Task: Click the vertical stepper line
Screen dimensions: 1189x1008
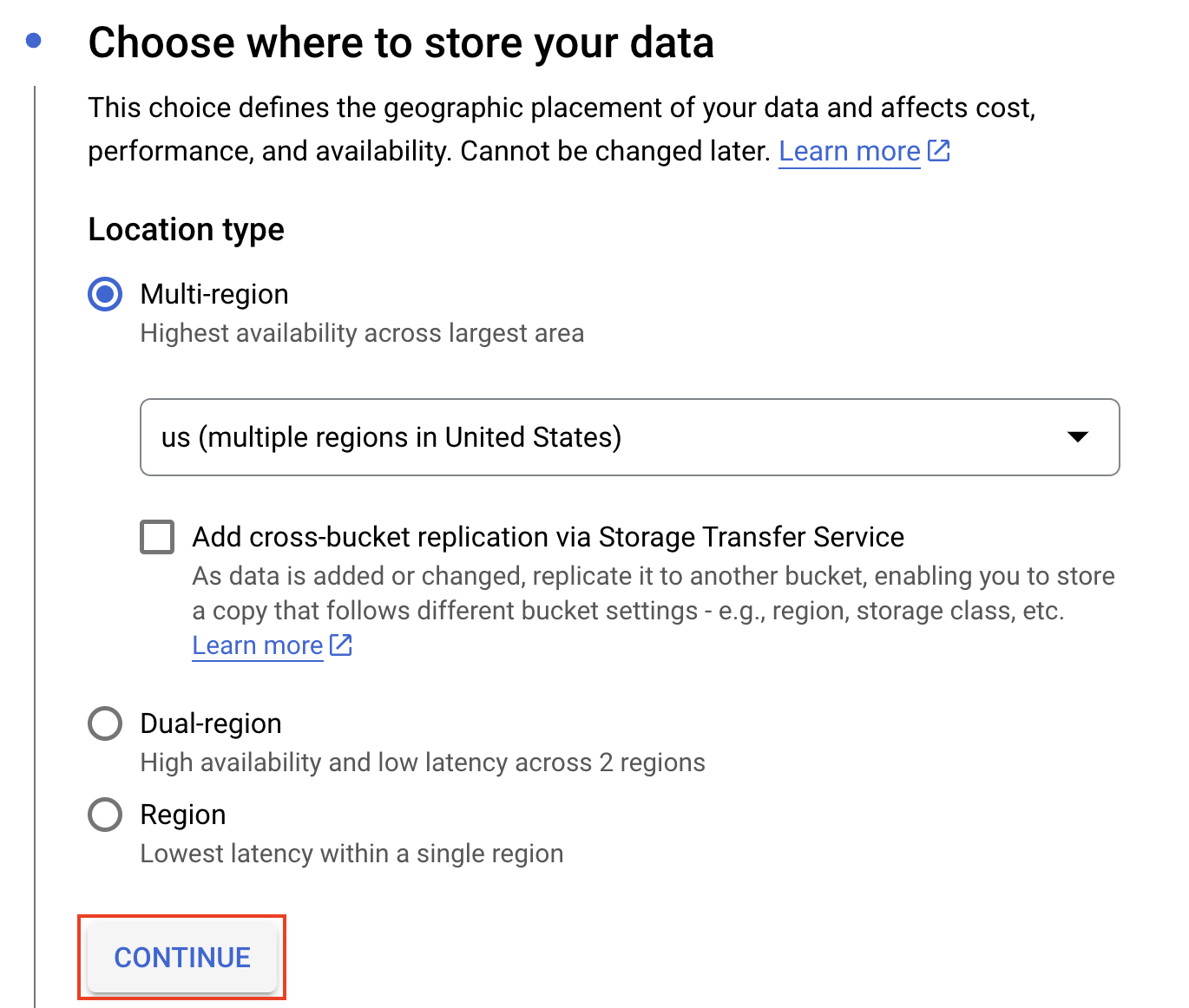Action: 33,520
